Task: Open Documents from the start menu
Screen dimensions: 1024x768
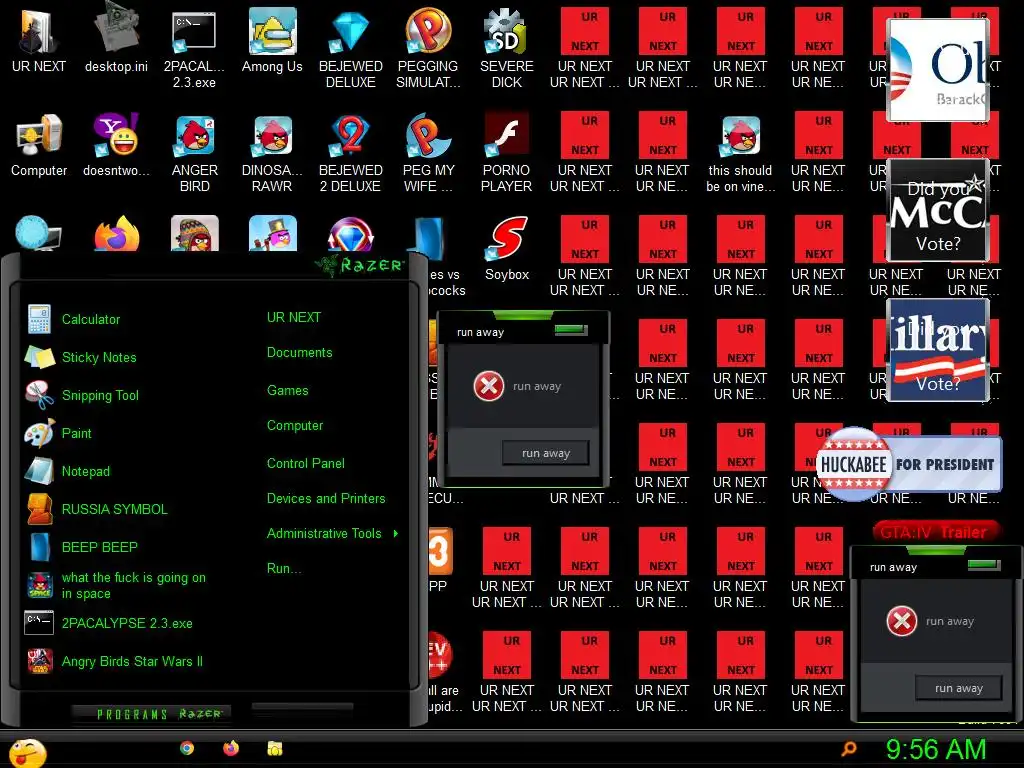Action: point(300,353)
